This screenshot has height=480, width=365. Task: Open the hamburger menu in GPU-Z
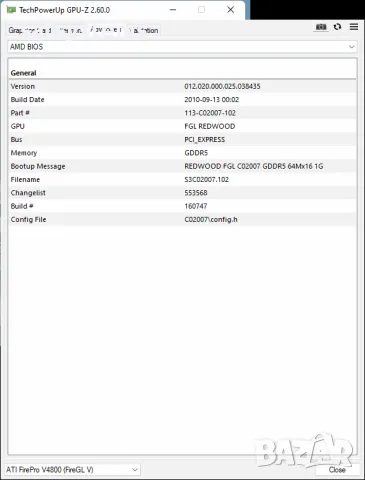pos(354,27)
